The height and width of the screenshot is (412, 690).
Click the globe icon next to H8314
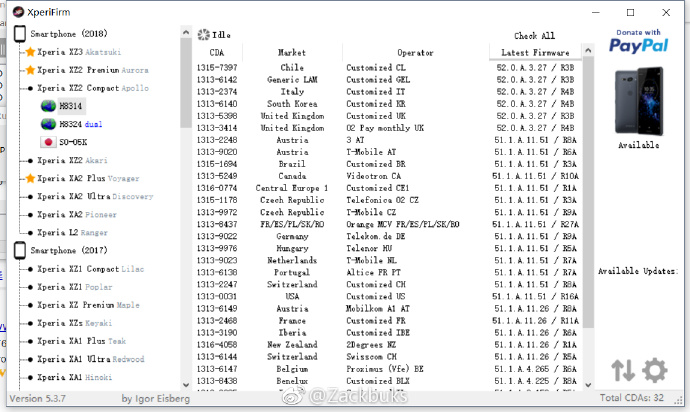(48, 106)
